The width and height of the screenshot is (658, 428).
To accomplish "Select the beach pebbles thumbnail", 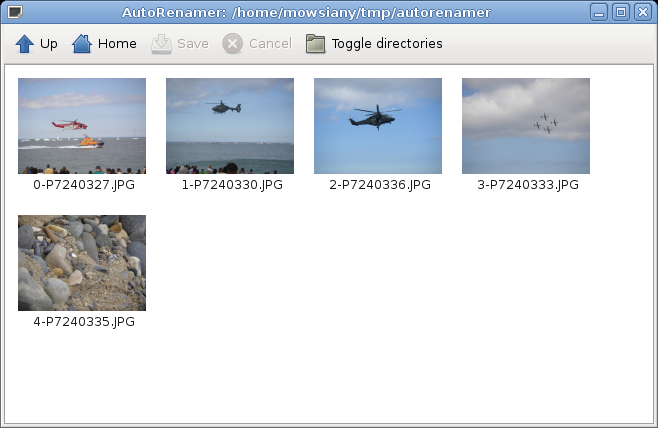I will point(82,263).
